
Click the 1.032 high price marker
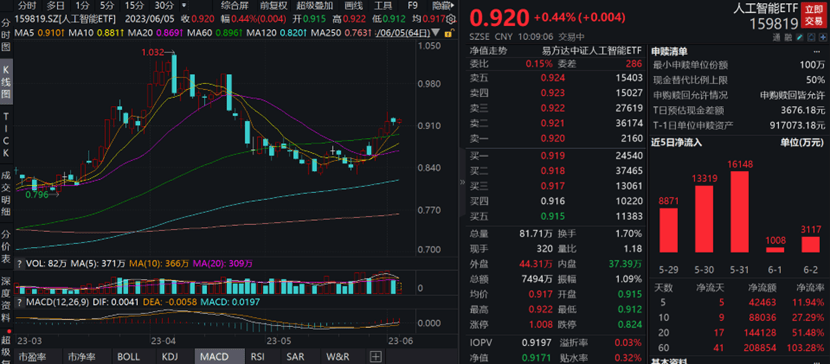pos(152,52)
